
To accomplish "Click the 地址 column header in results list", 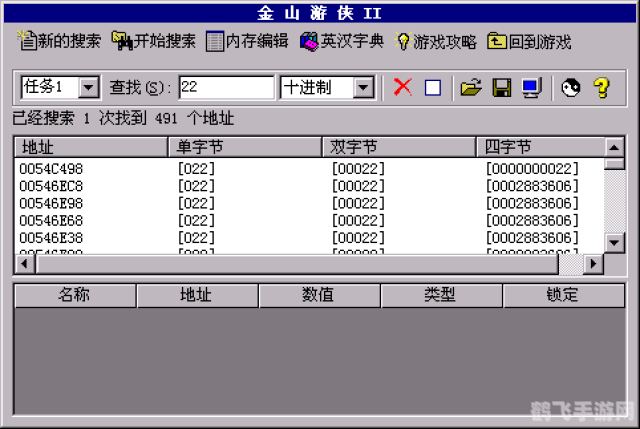I will (91, 147).
